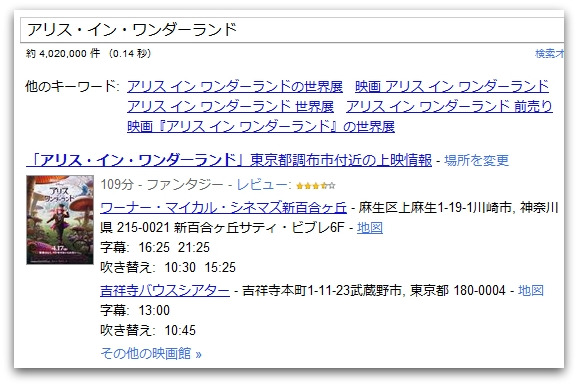Click the partially visible 検索オ link at top right

pyautogui.click(x=549, y=54)
